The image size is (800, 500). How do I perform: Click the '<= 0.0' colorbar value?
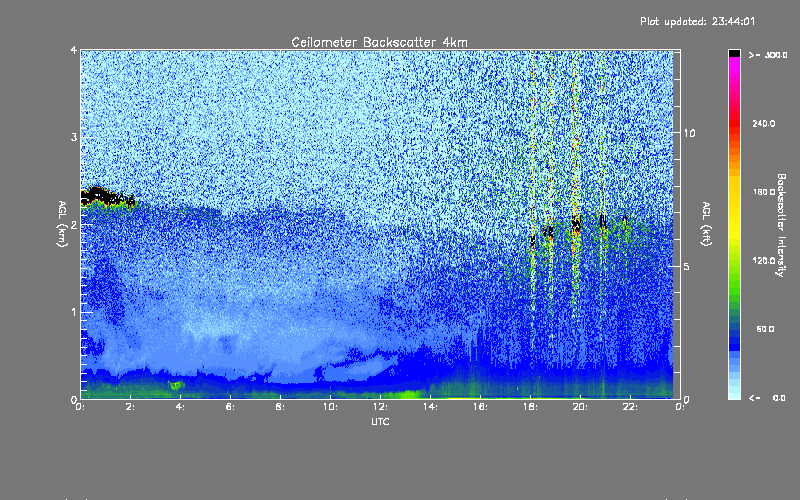click(768, 398)
